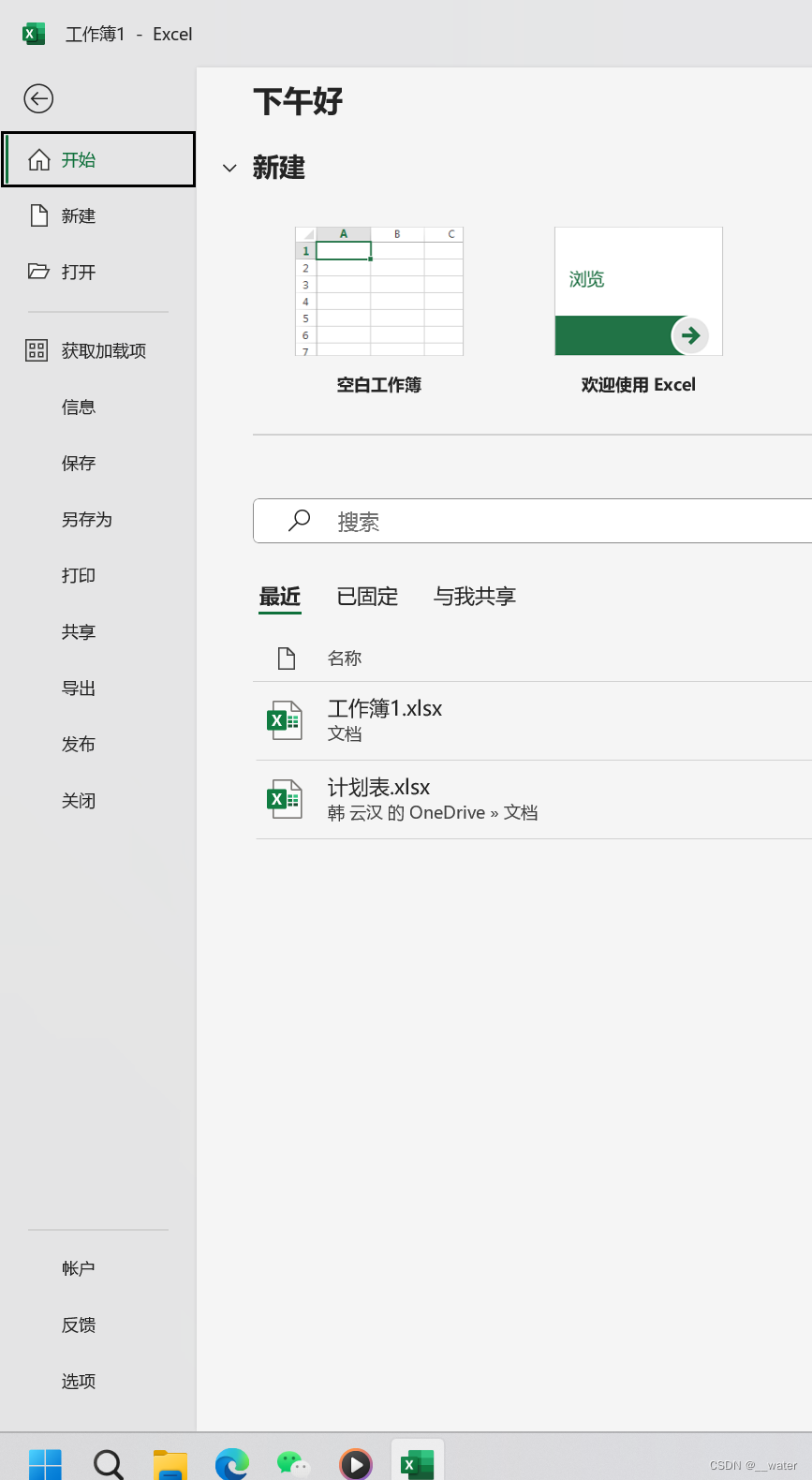Switch to the 已固定 tab
This screenshot has height=1480, width=812.
pos(367,597)
